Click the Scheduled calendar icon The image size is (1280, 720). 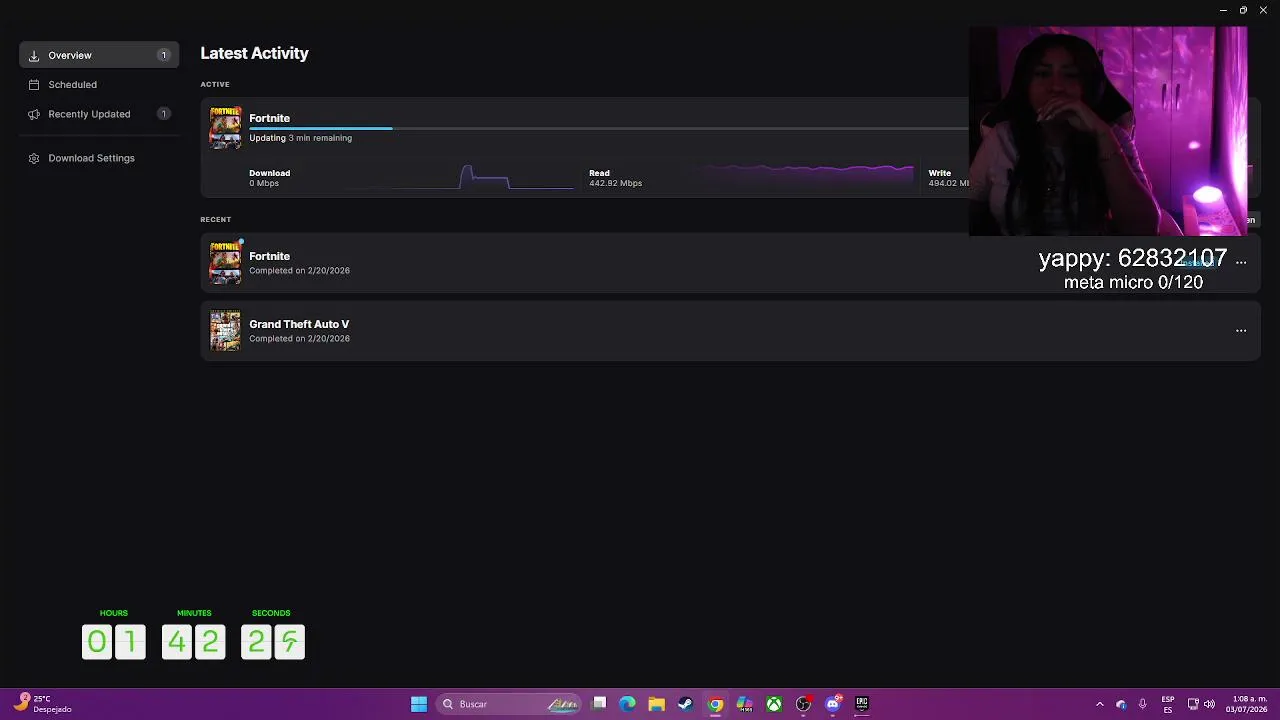click(34, 85)
